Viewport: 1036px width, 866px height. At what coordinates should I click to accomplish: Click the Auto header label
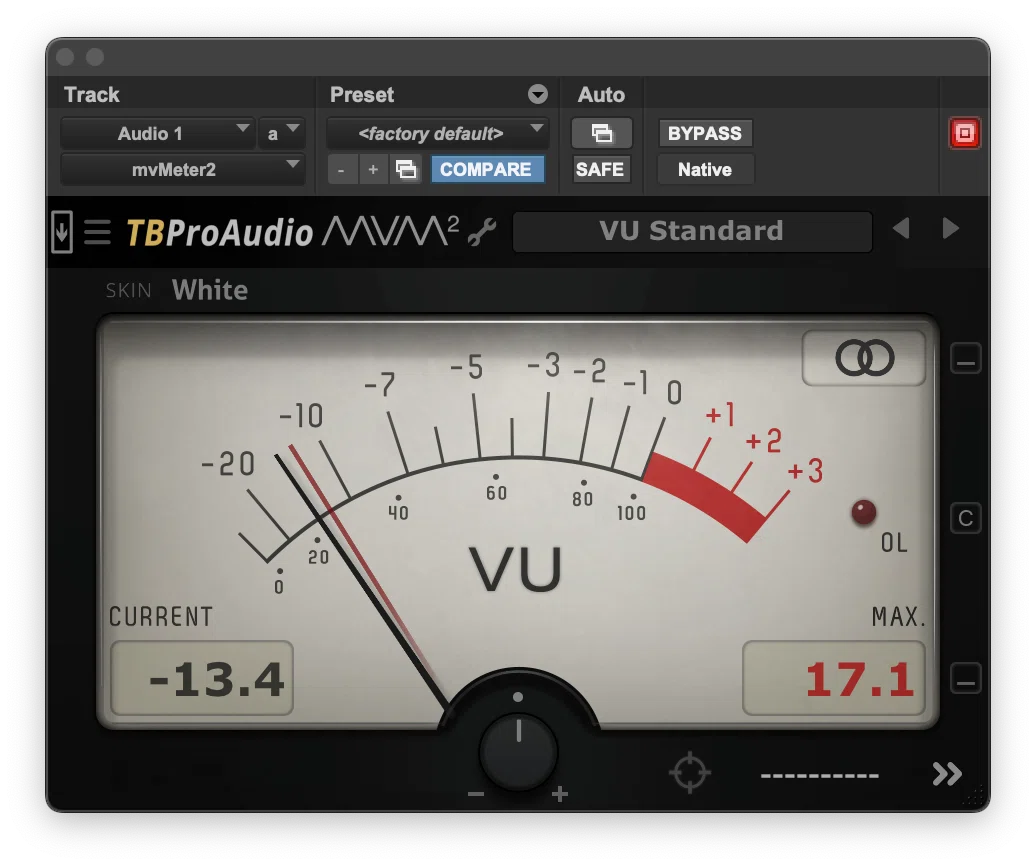(x=601, y=94)
